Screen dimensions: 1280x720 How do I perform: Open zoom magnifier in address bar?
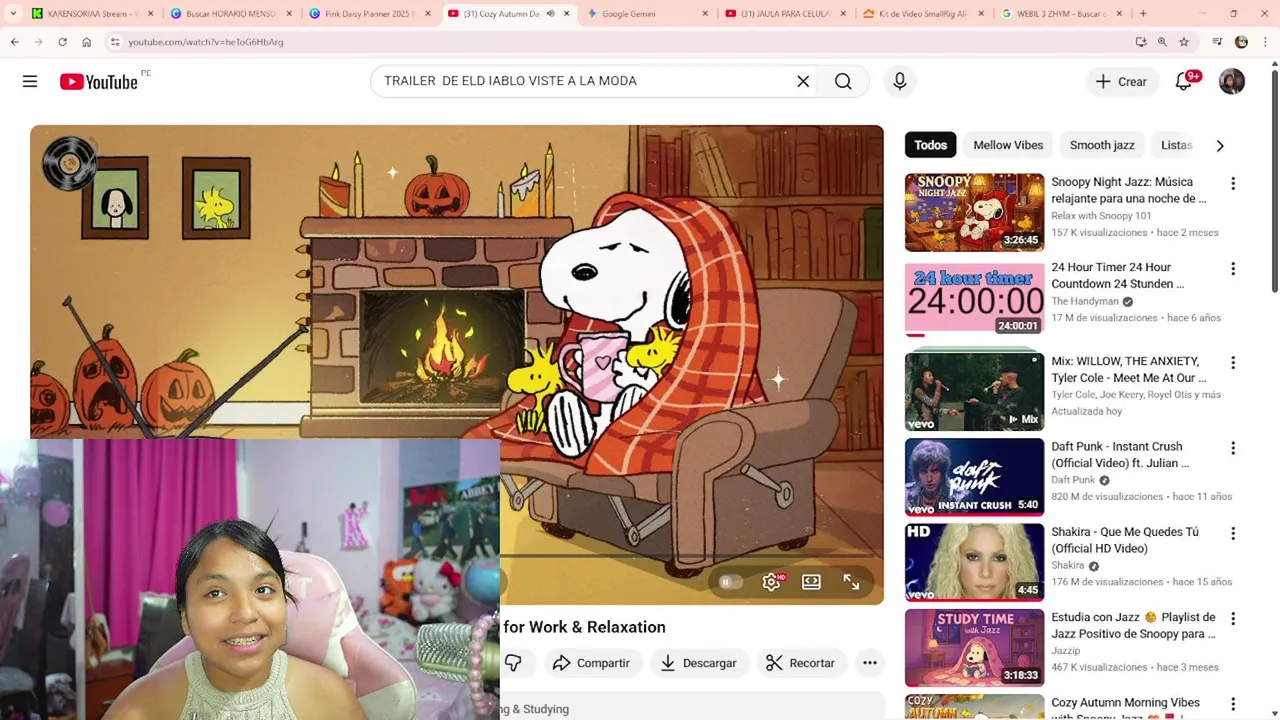[1162, 42]
